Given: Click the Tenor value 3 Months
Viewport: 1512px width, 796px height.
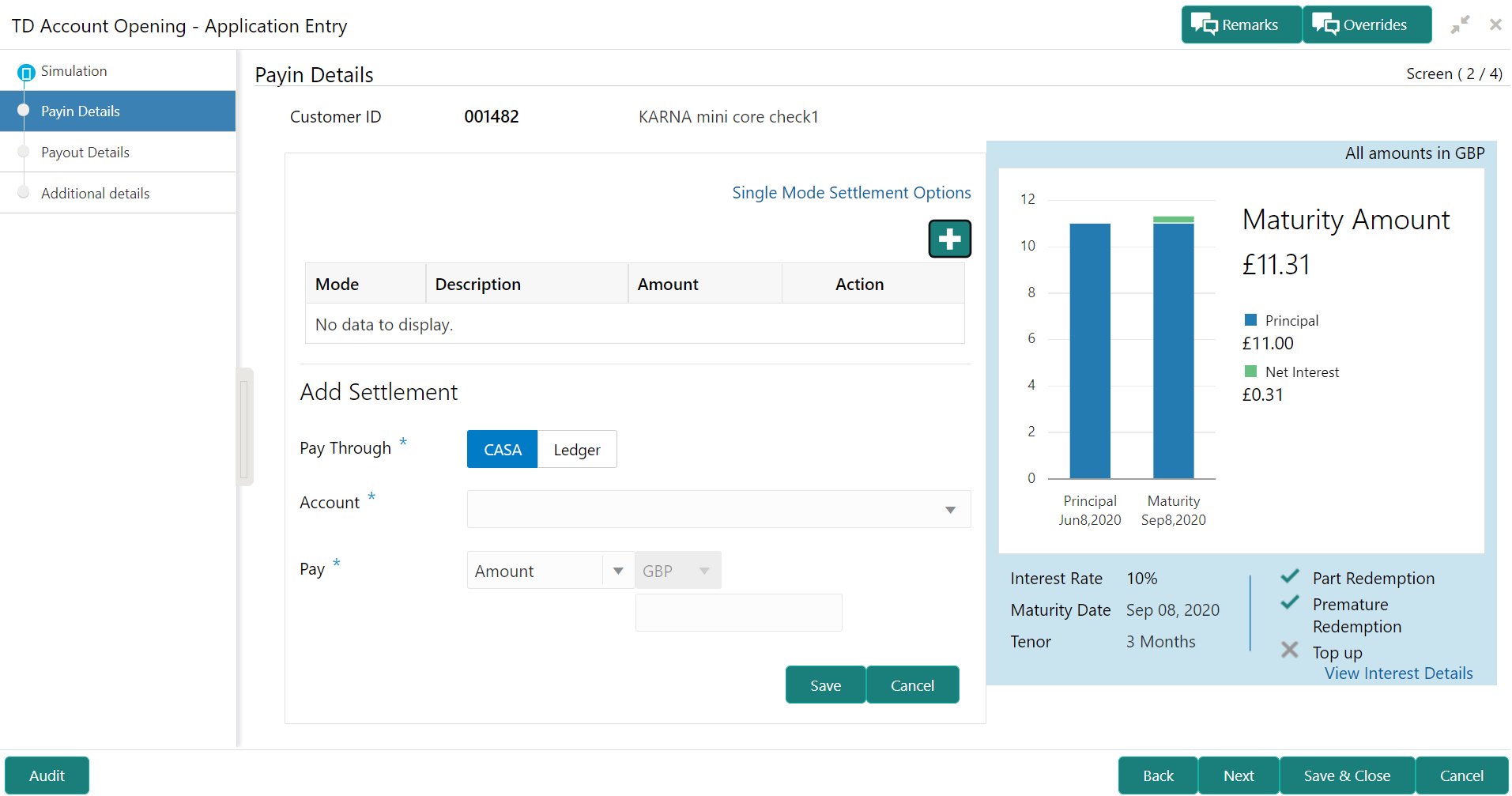Looking at the screenshot, I should click(x=1161, y=642).
